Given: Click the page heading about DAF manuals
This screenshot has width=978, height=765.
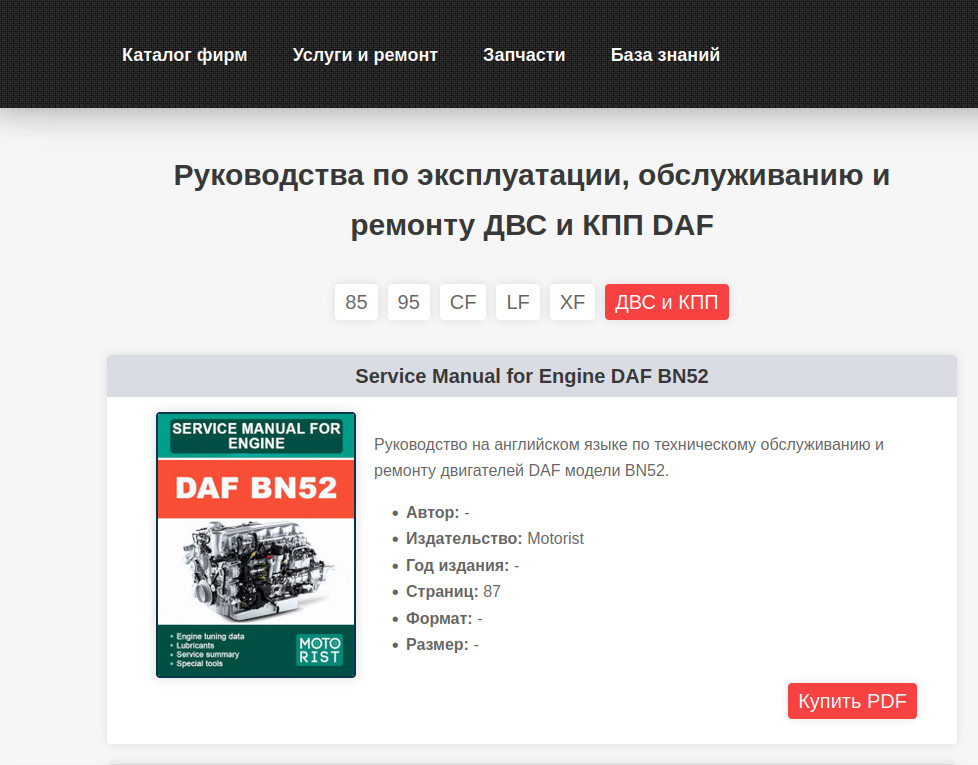Looking at the screenshot, I should click(x=531, y=200).
